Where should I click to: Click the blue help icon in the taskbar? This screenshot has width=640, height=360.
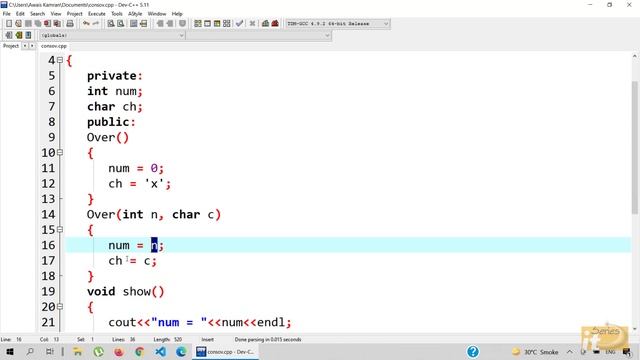(473, 351)
